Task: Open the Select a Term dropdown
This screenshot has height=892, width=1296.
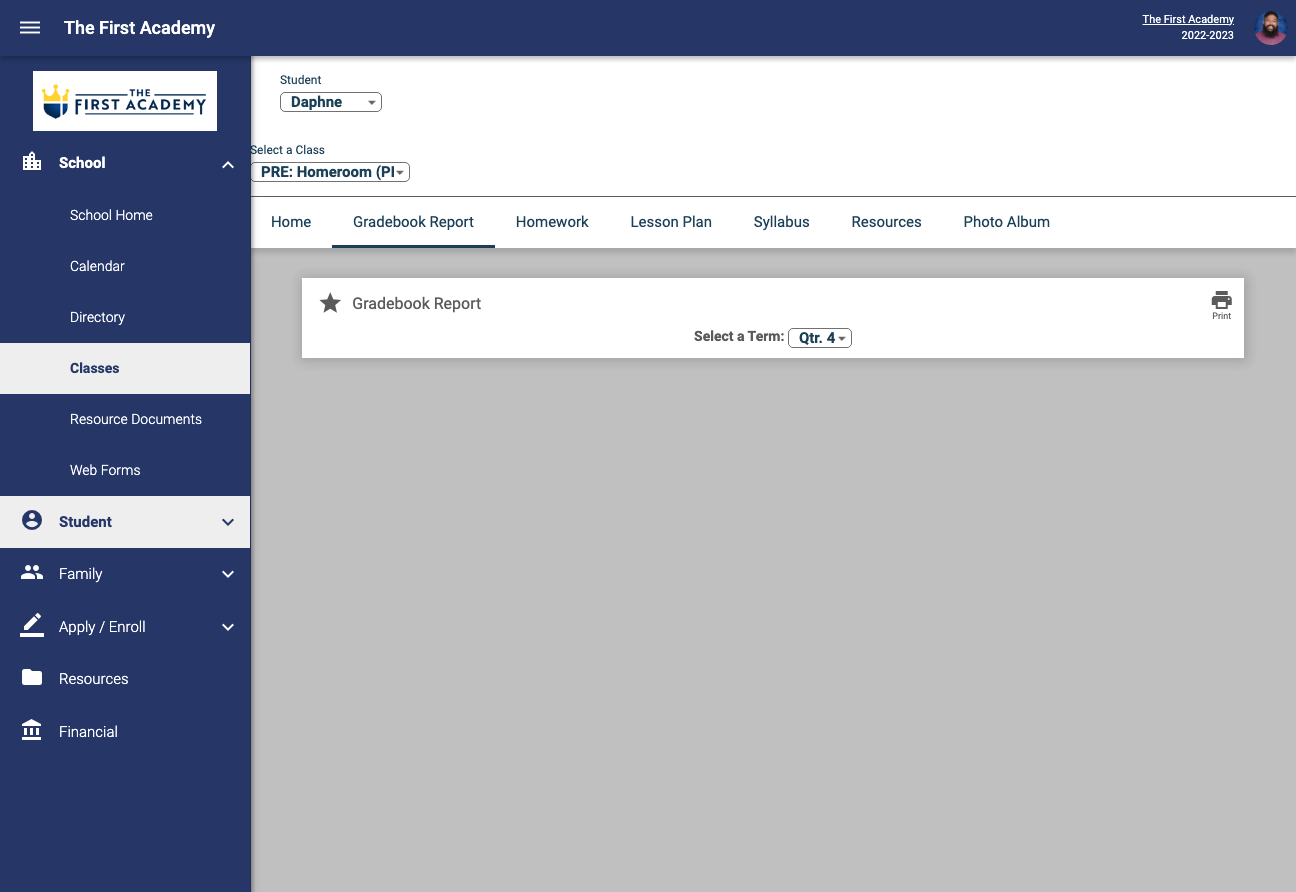Action: tap(820, 338)
